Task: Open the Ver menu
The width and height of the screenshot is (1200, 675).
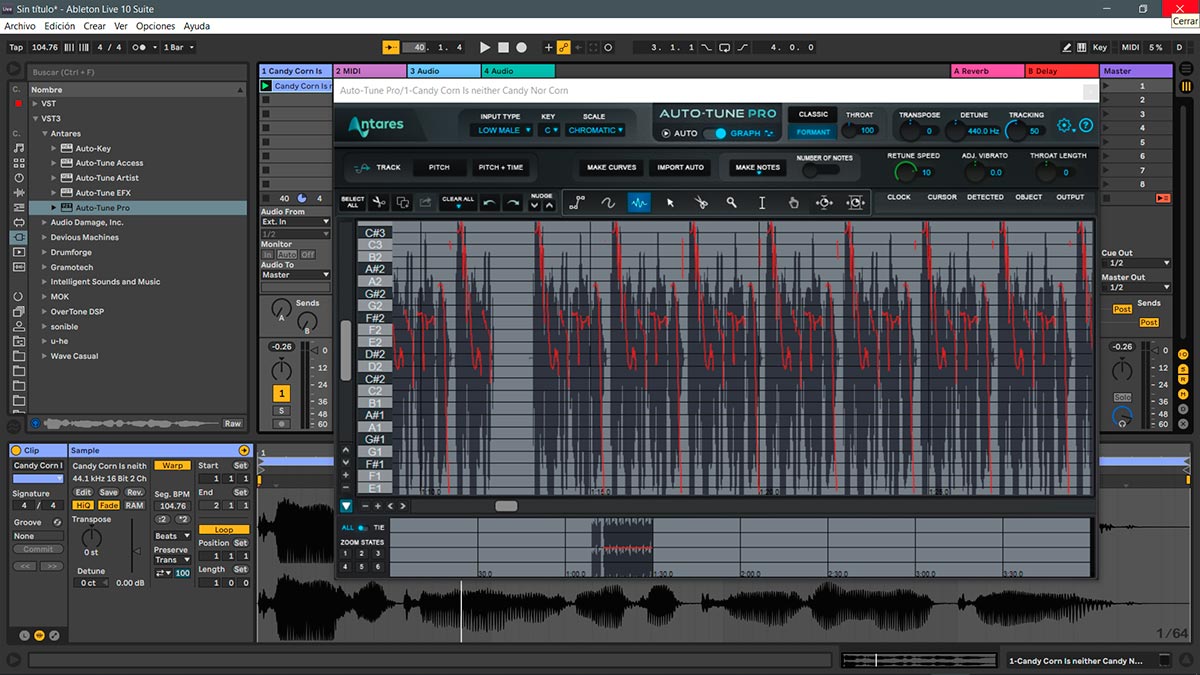Action: pos(121,26)
